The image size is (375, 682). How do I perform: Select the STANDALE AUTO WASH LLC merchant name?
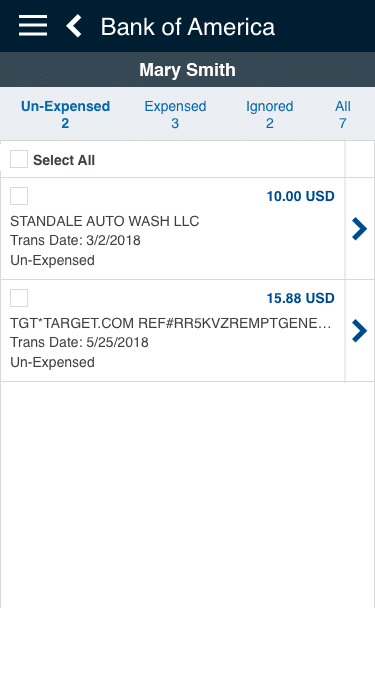pos(104,221)
